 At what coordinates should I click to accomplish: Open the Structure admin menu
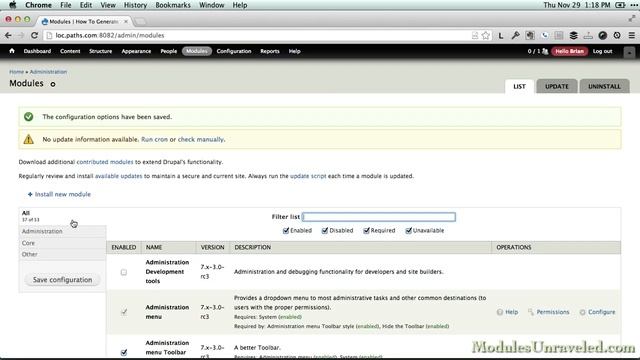click(100, 51)
